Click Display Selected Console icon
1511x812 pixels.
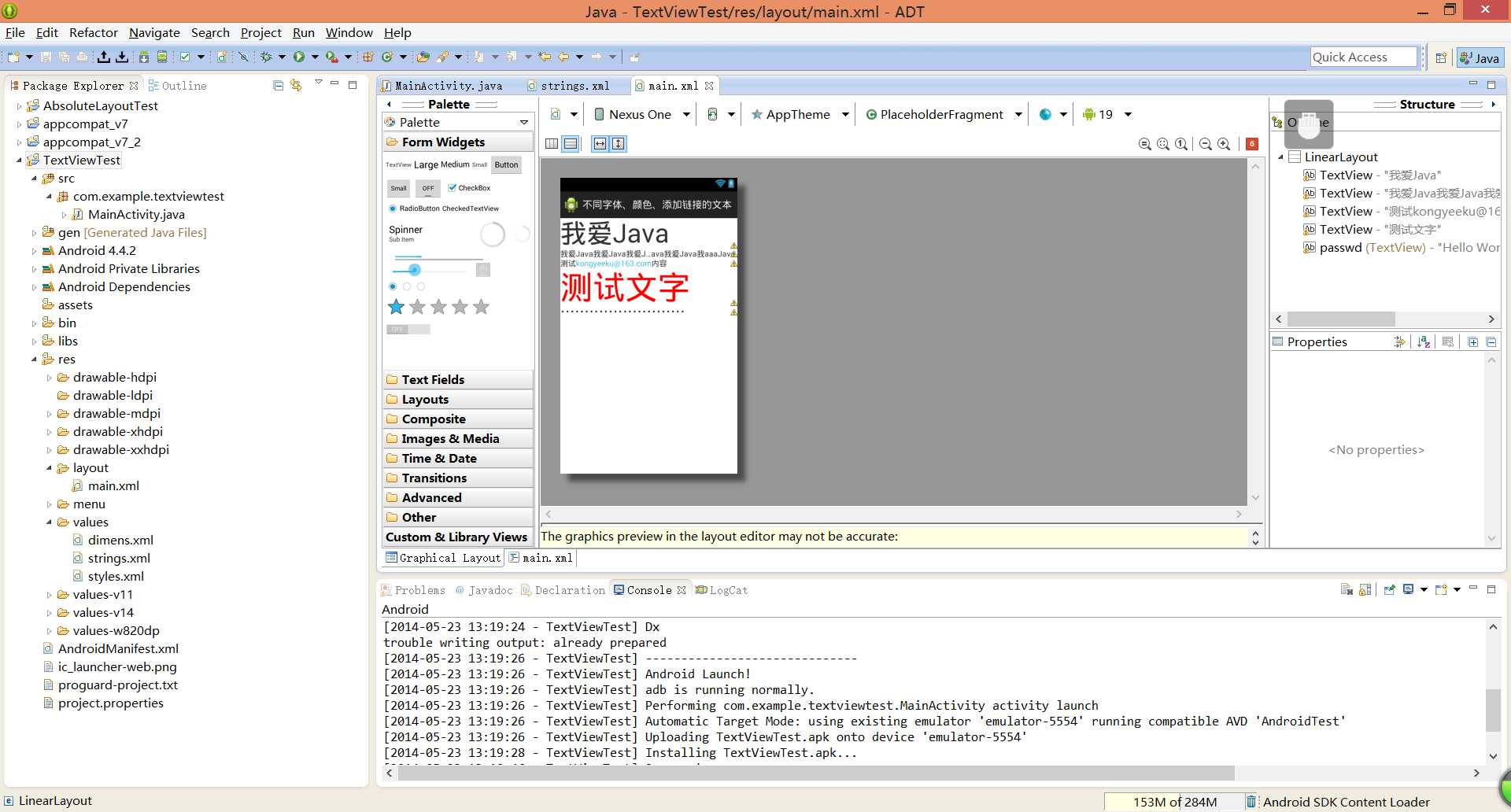(1408, 589)
